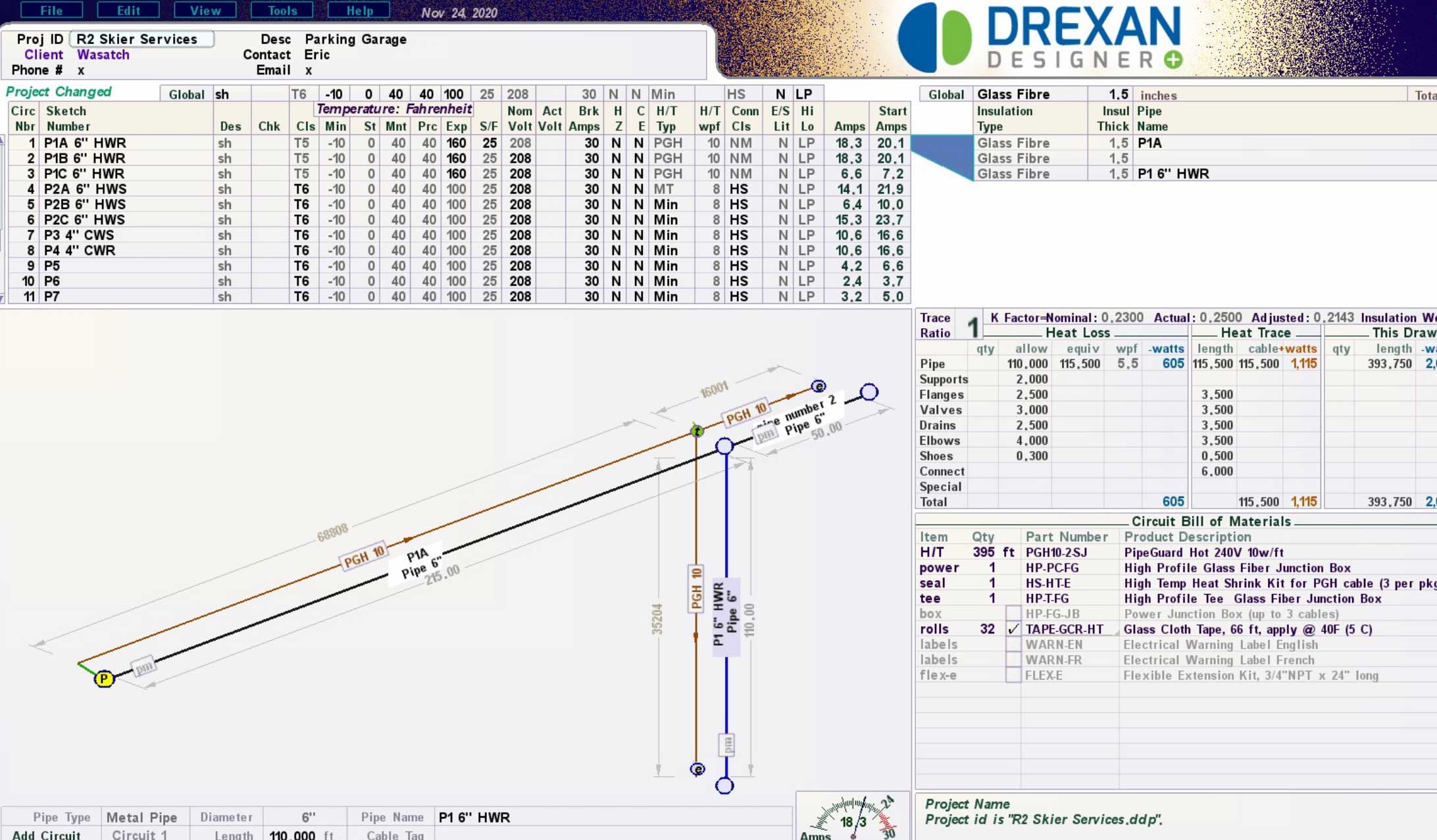Select vertical P1 6" HWR pipe label
The width and height of the screenshot is (1437, 840).
(x=726, y=616)
